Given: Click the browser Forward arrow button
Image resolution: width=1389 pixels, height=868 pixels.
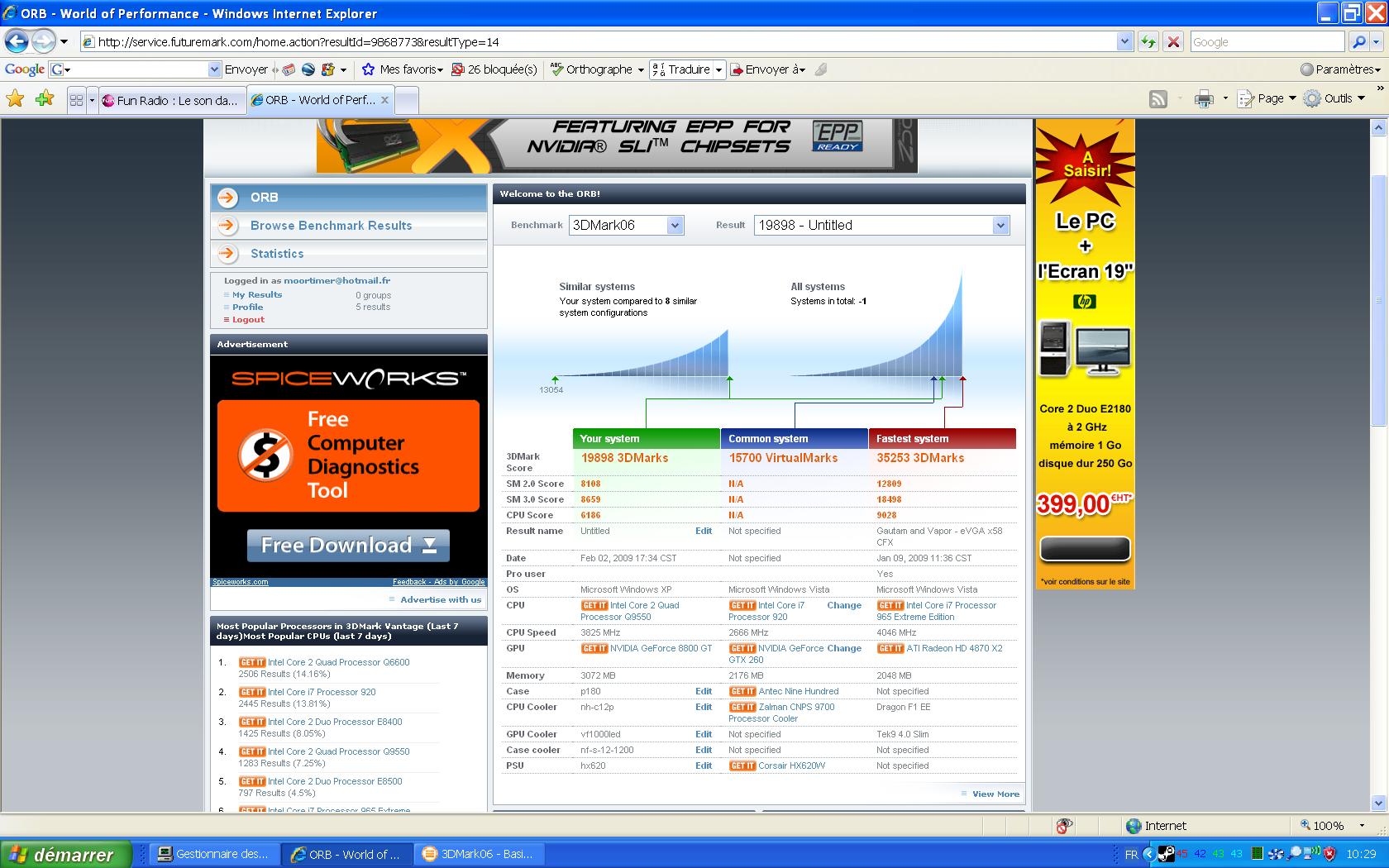Looking at the screenshot, I should coord(44,41).
